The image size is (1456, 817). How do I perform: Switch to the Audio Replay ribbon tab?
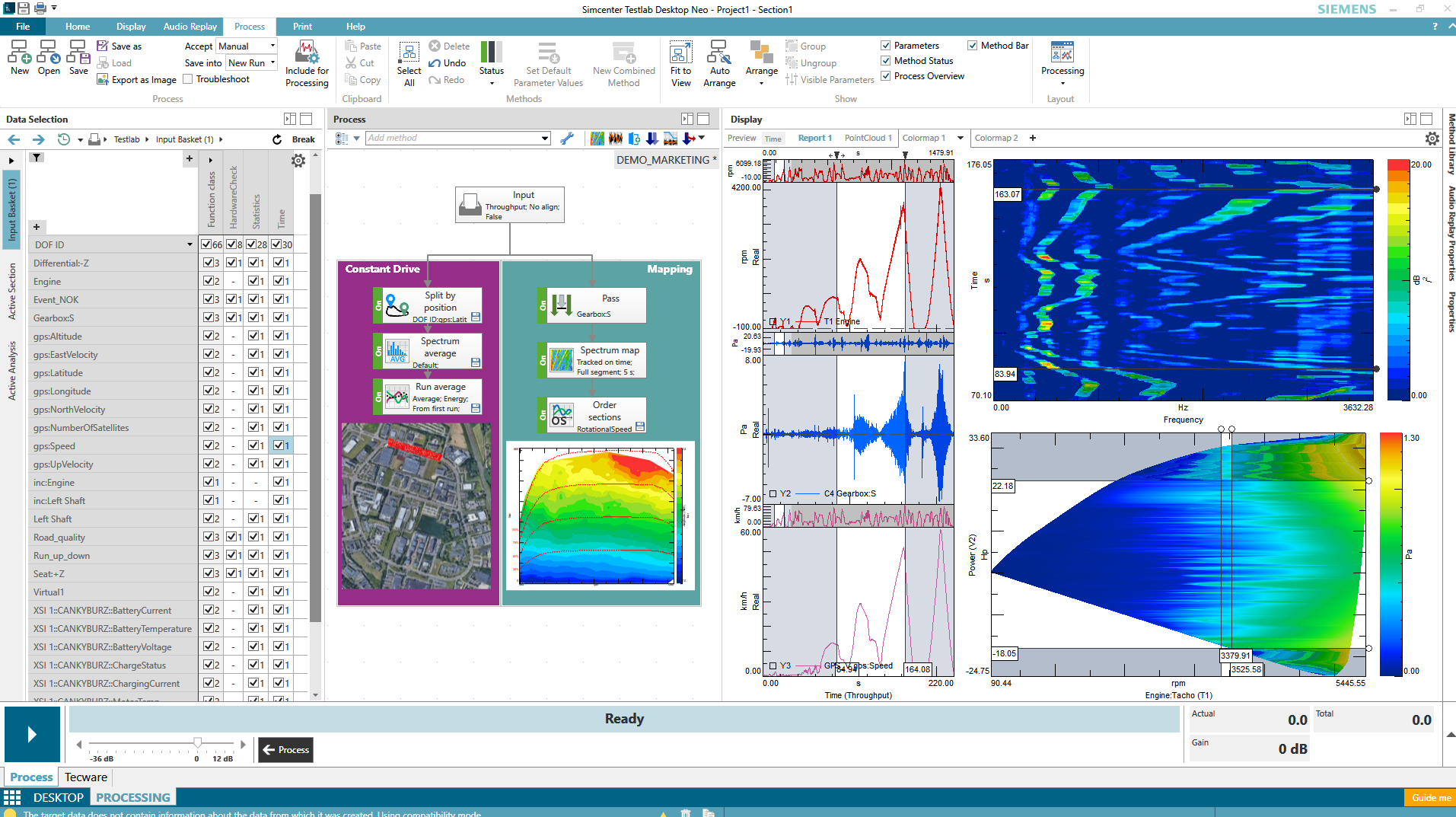[x=190, y=27]
